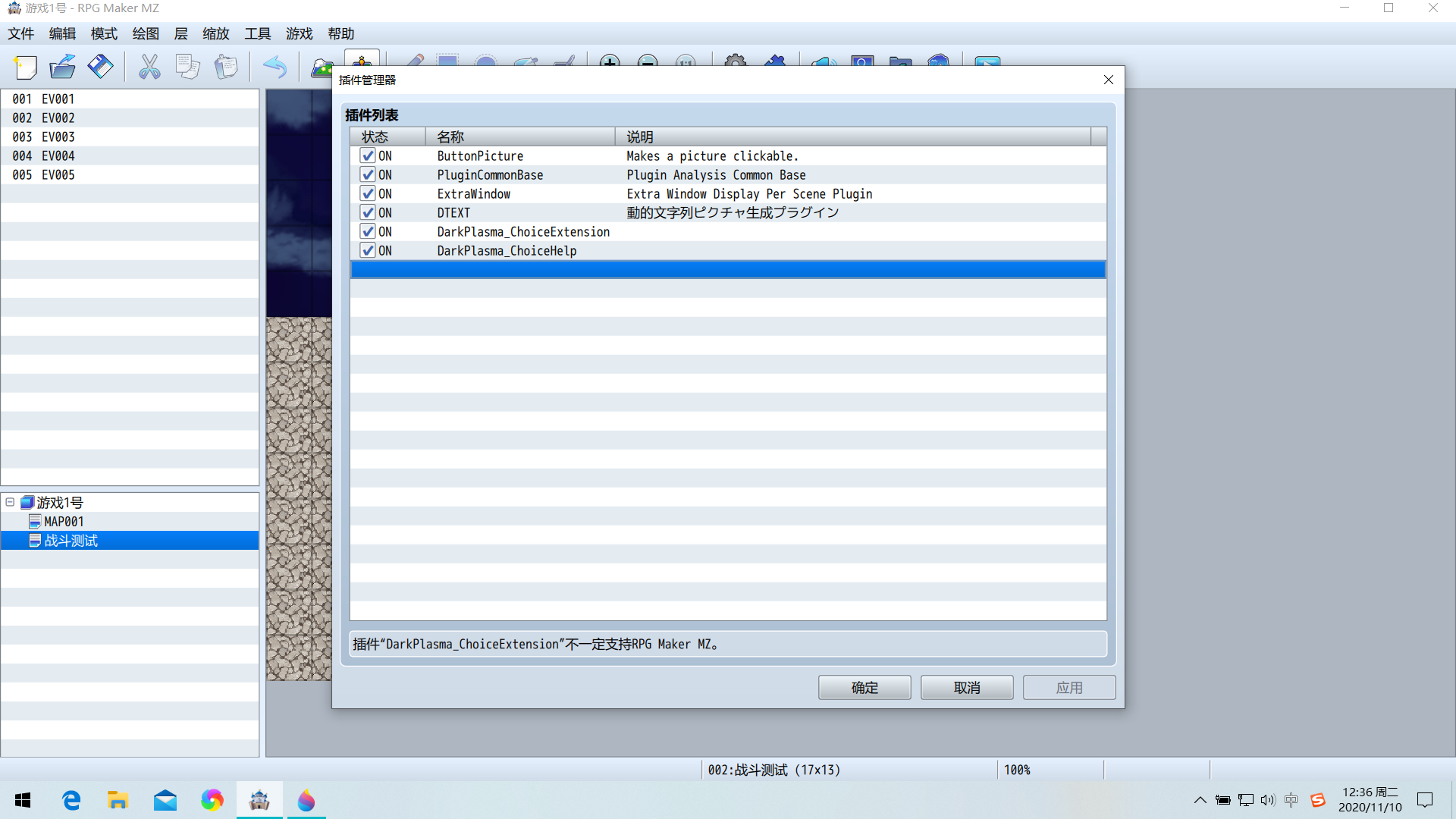Uncheck the ButtonPicture plugin checkbox

click(368, 155)
